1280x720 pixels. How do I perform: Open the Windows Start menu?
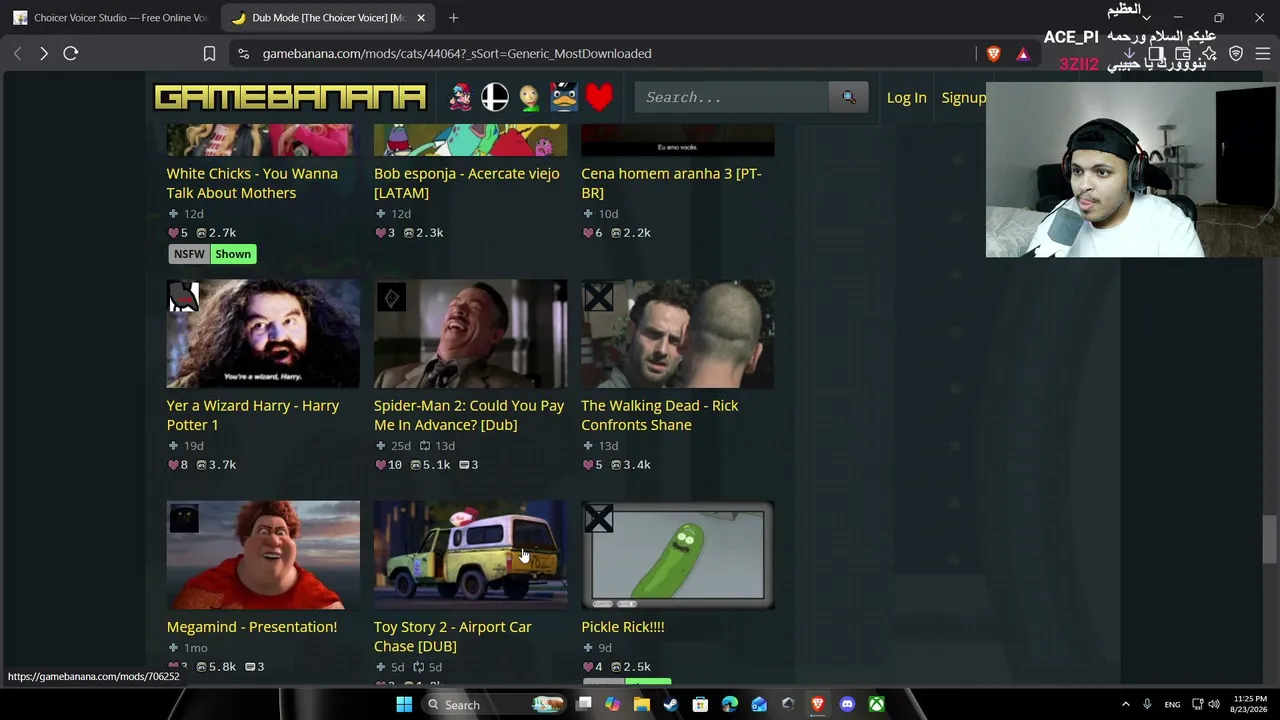tap(404, 704)
